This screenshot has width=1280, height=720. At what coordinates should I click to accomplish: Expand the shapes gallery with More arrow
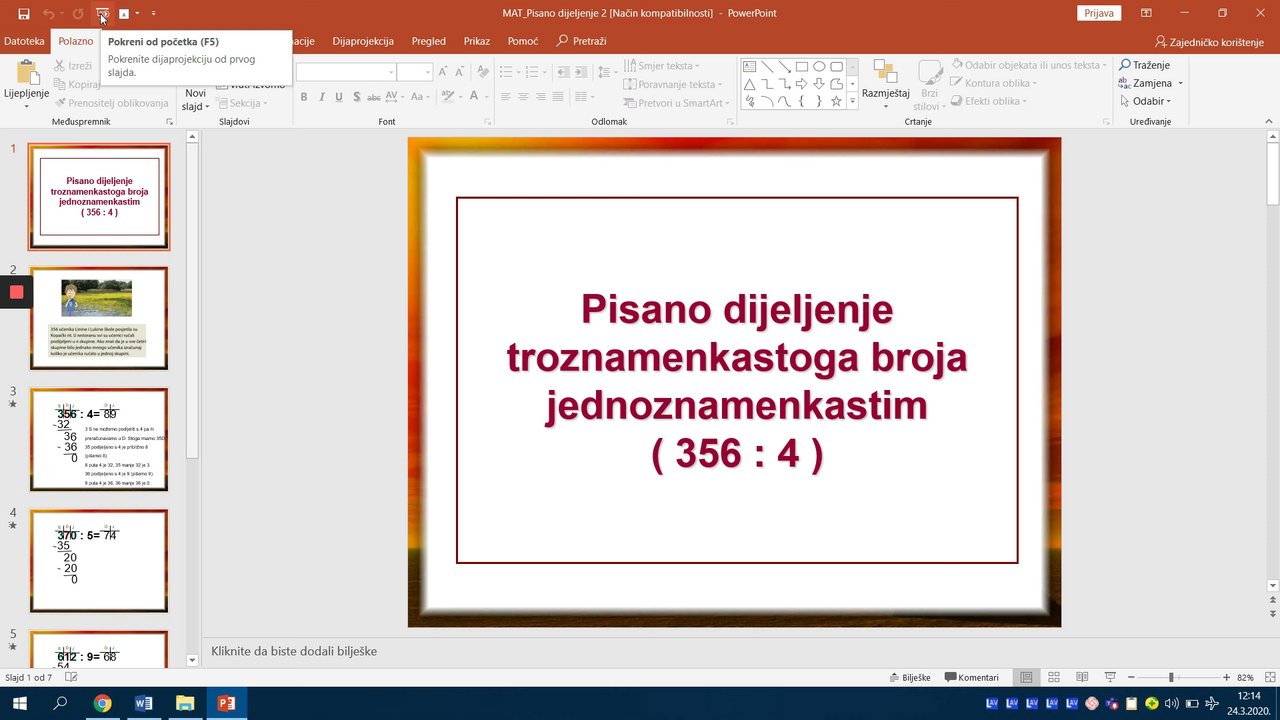(852, 101)
